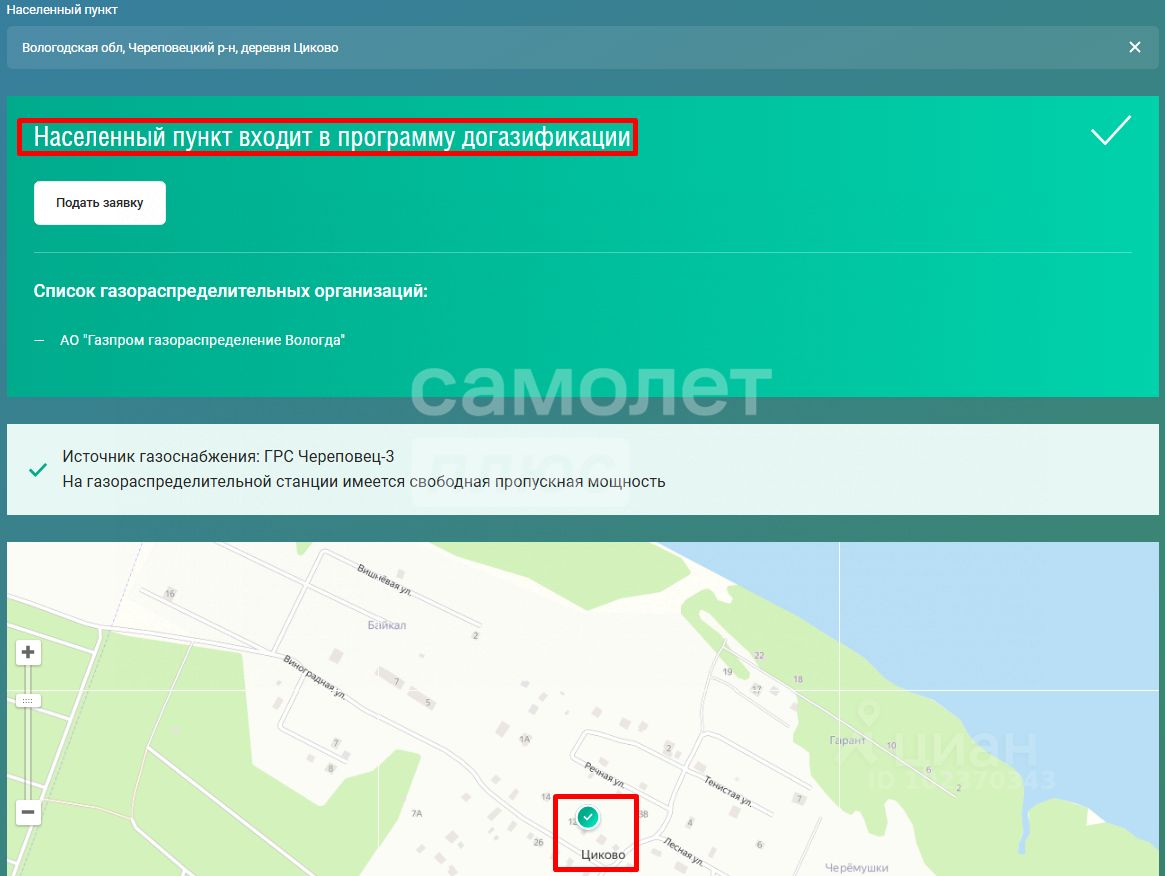The width and height of the screenshot is (1165, 876).
Task: Click the Виноградная ул. street label
Action: (314, 677)
